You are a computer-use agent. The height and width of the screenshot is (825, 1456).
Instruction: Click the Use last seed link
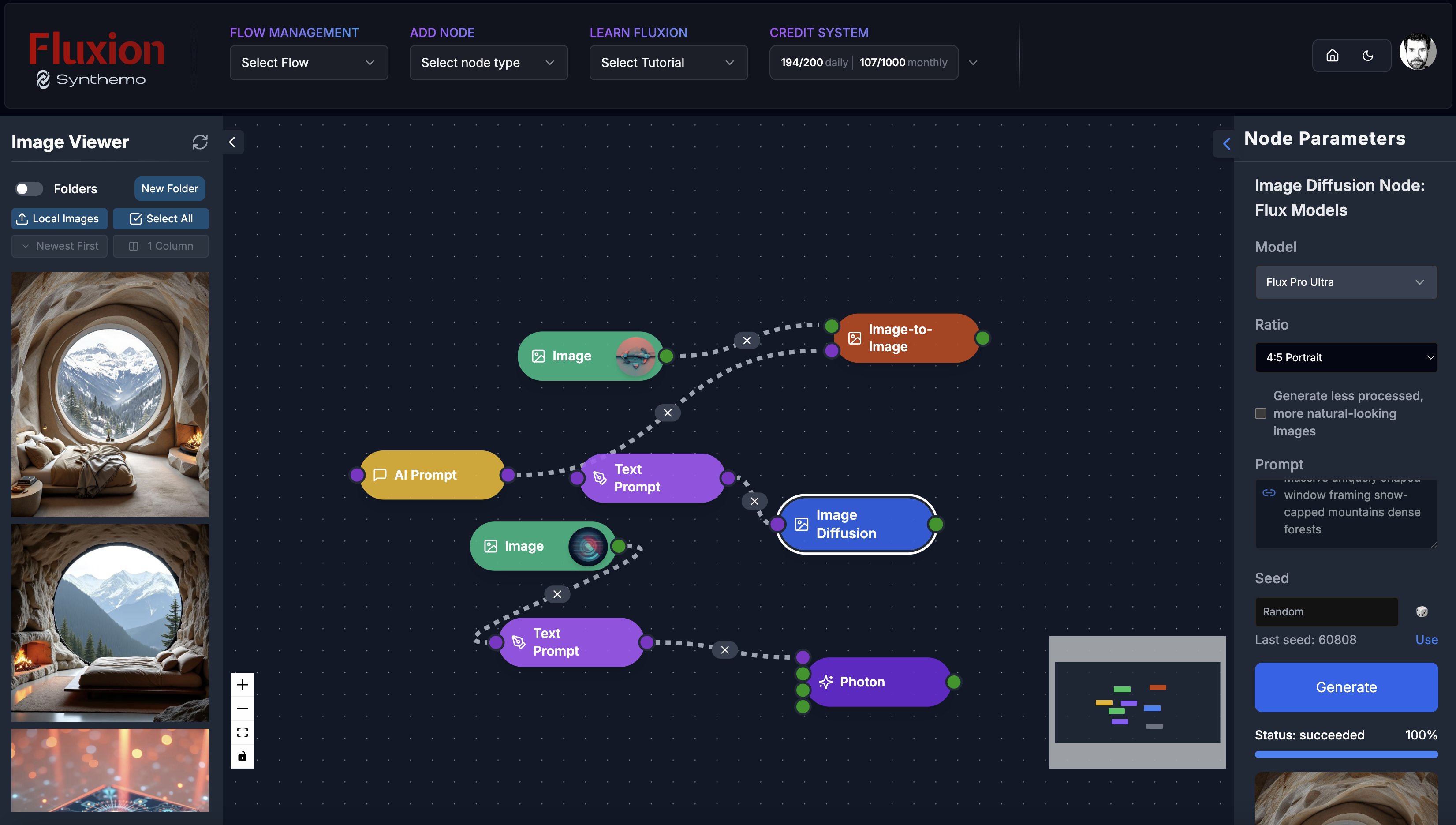click(x=1426, y=640)
